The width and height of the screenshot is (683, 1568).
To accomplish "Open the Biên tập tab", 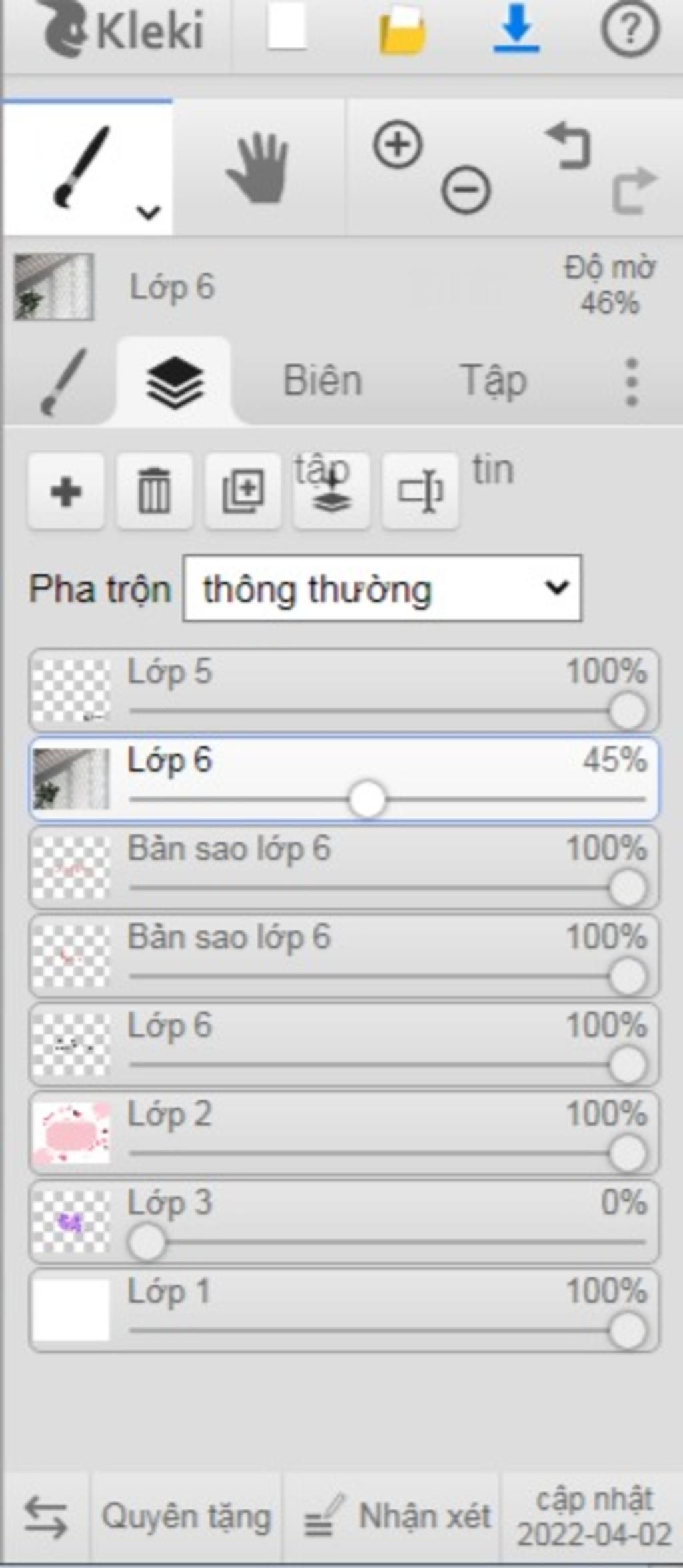I will coord(323,381).
